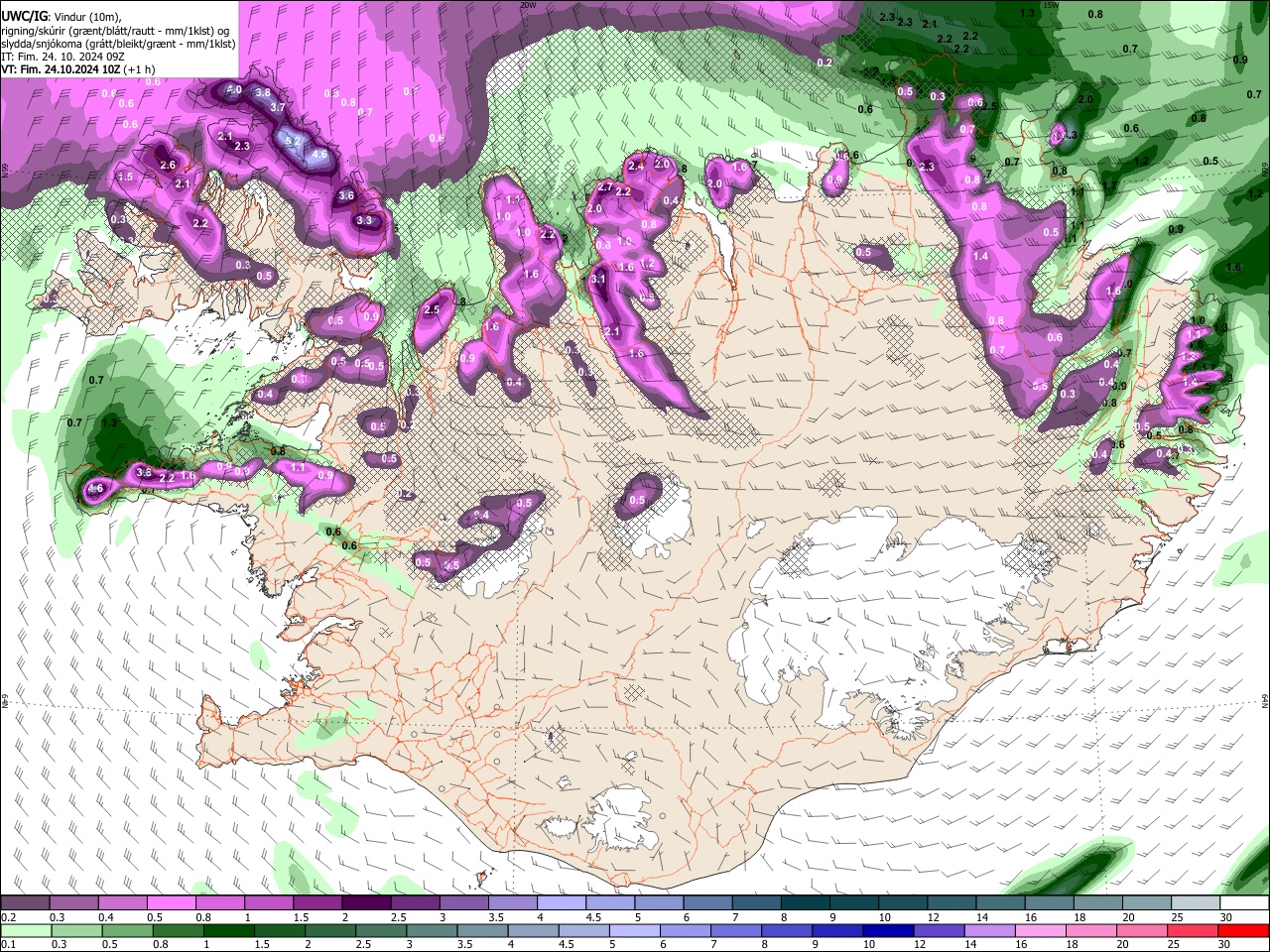The image size is (1270, 952).
Task: Click the line 'rigning/skúrir (grænt/blátt/rautt - mm/1klst) og'
Action: [x=115, y=30]
